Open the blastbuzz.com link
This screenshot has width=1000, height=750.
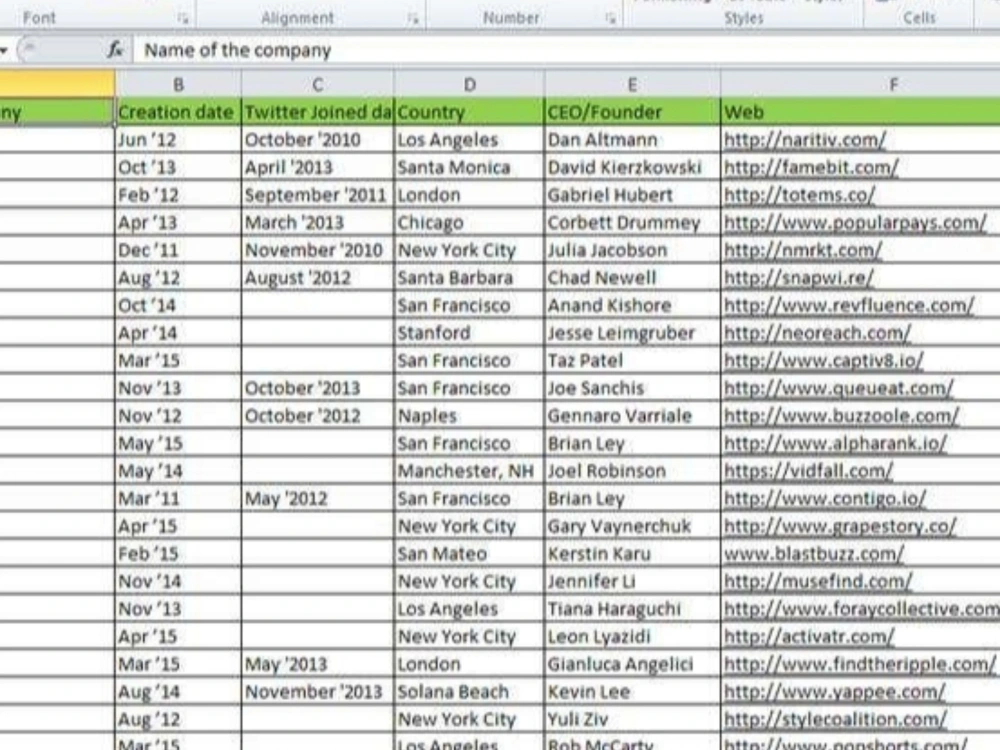pyautogui.click(x=814, y=554)
